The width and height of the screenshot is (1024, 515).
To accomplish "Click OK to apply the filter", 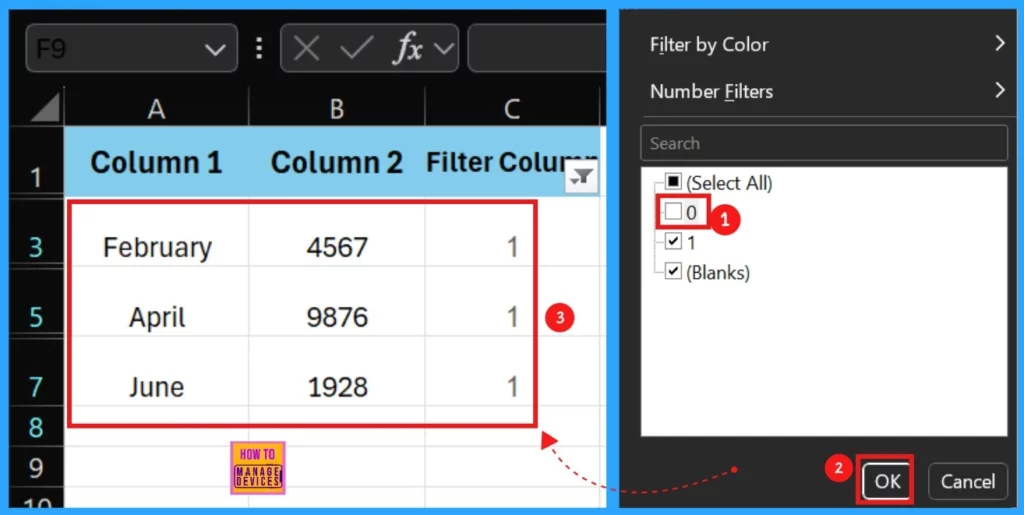I will (x=888, y=482).
